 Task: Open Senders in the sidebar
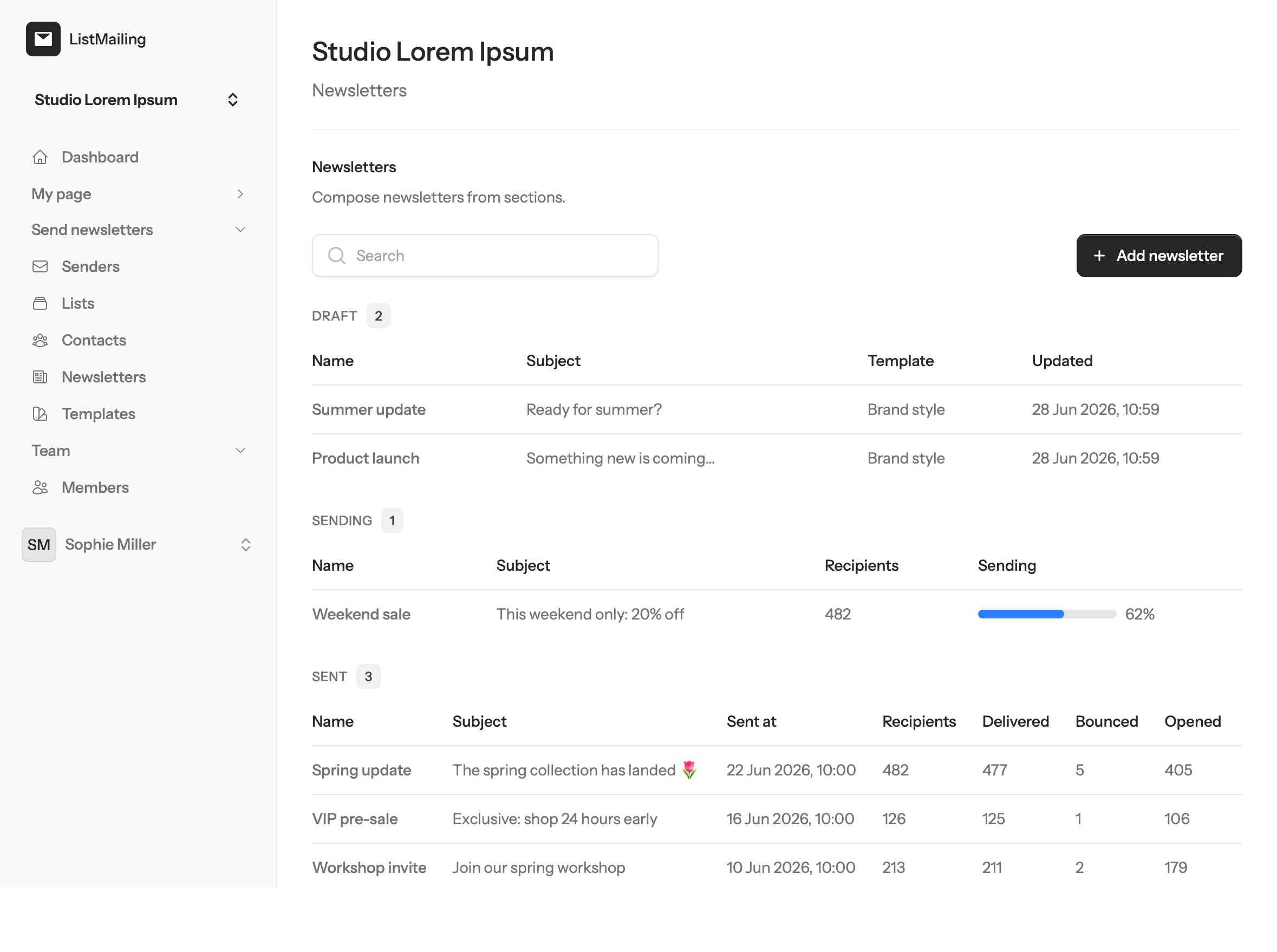point(138,267)
